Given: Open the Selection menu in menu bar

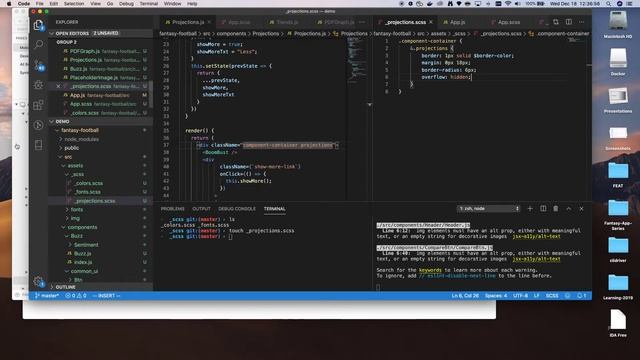Looking at the screenshot, I should (74, 4).
